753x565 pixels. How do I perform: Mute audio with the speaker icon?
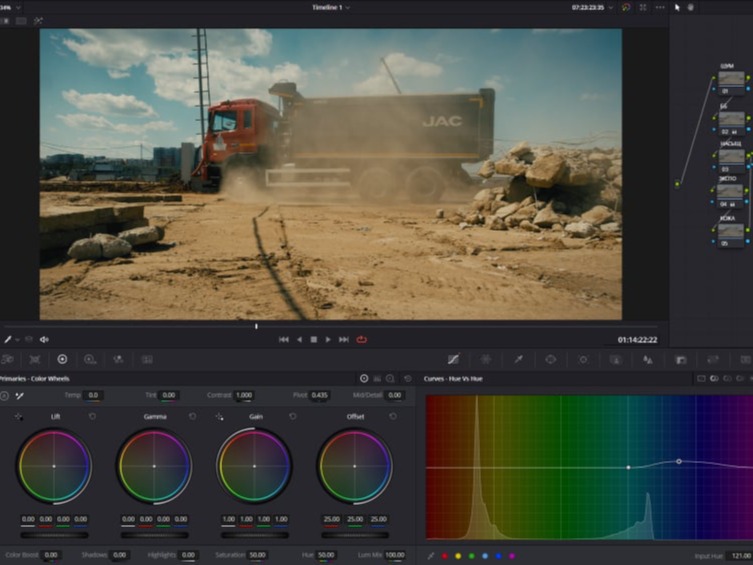(44, 339)
